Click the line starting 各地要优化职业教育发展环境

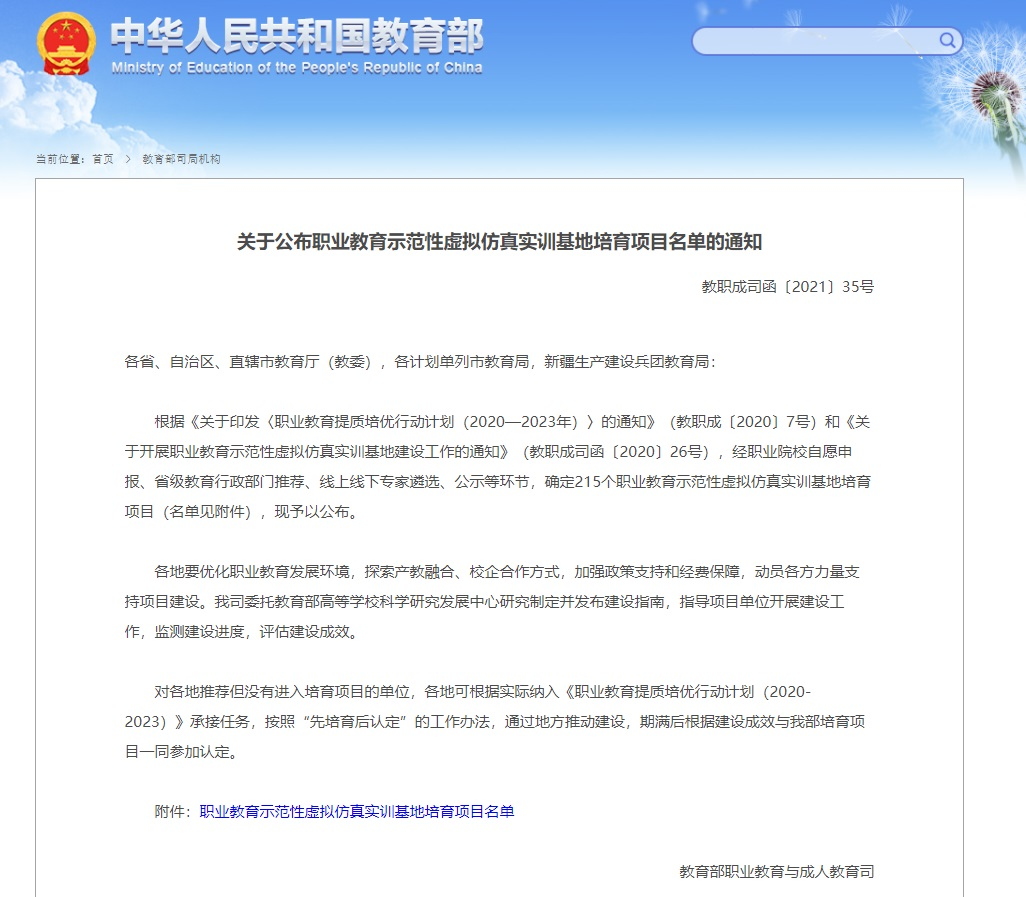pyautogui.click(x=507, y=572)
